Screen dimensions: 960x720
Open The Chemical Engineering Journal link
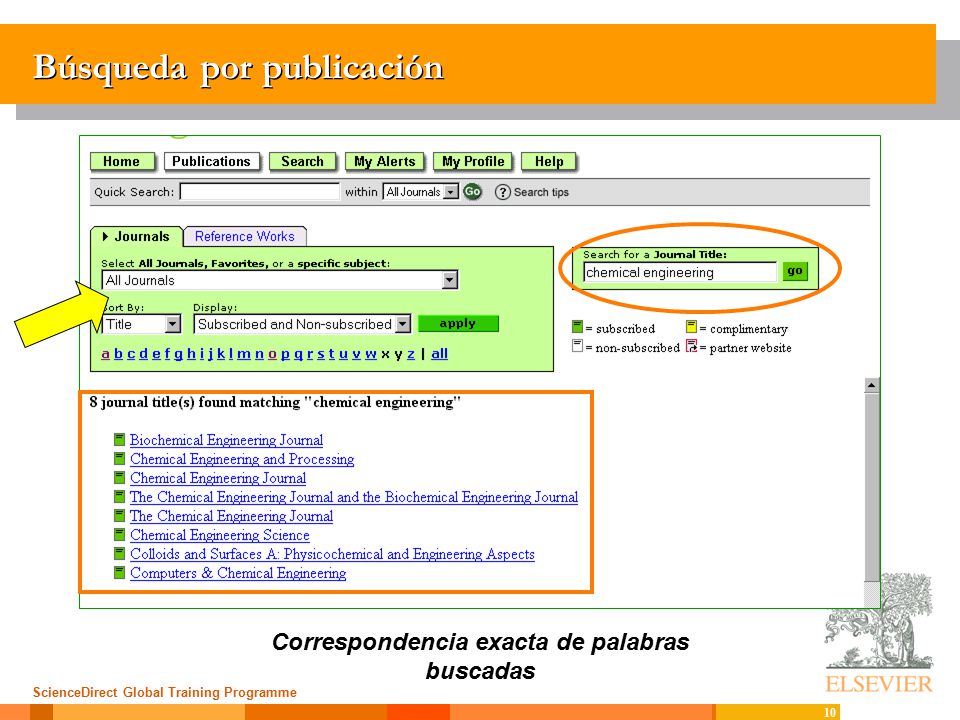231,516
